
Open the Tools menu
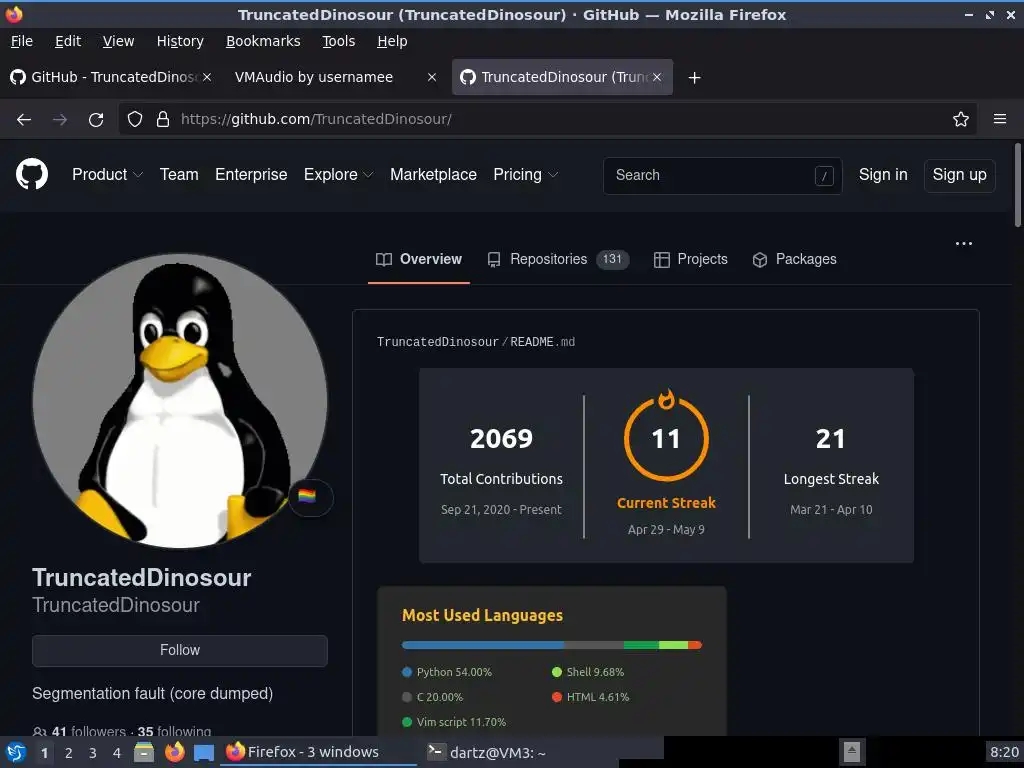point(338,41)
